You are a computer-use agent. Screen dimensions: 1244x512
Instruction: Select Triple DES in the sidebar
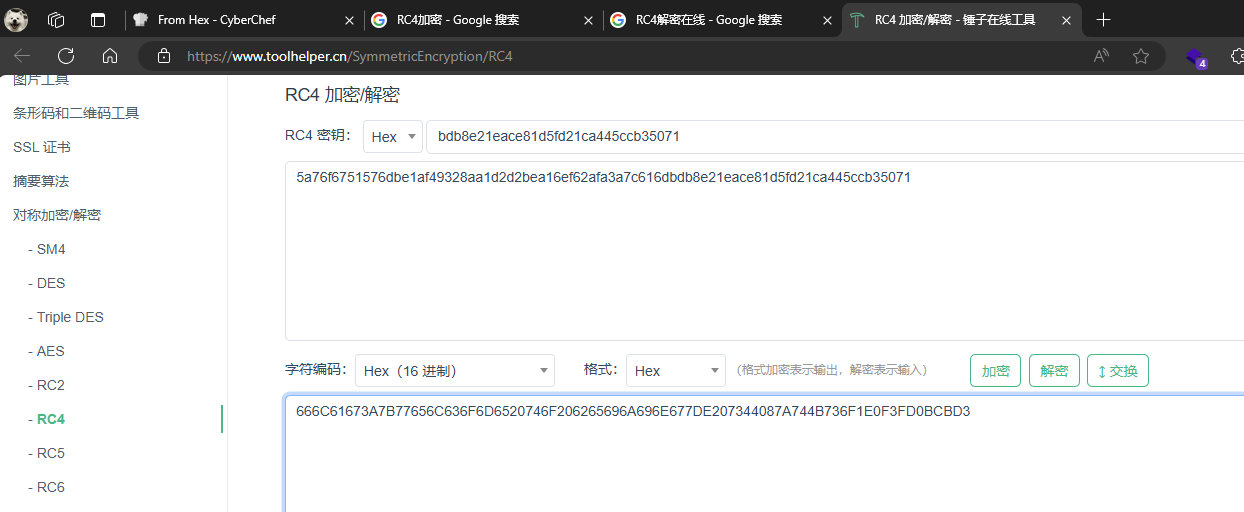(70, 317)
